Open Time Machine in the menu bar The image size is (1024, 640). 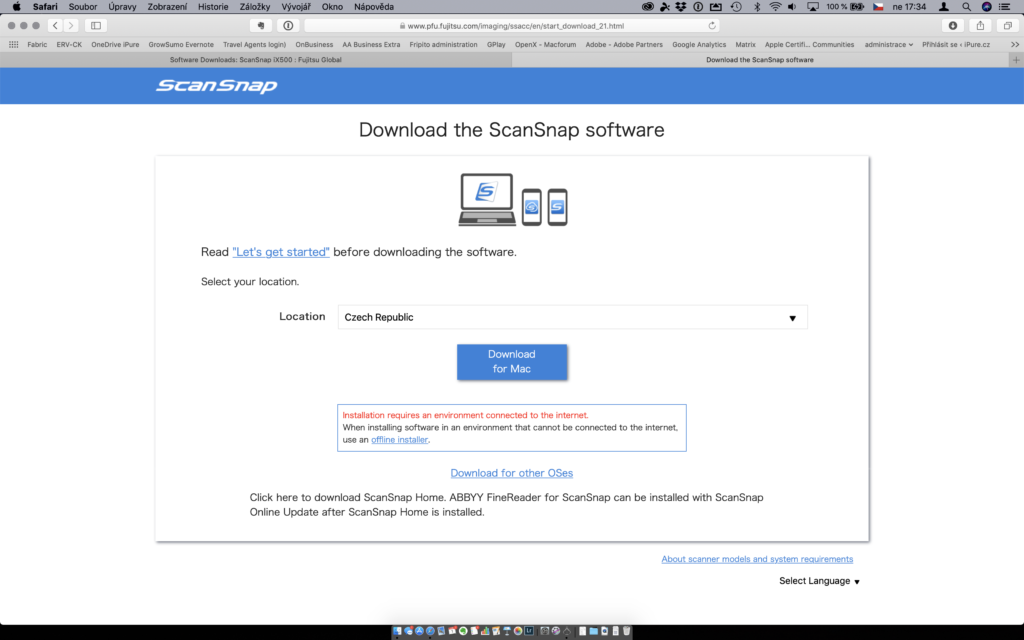point(736,7)
